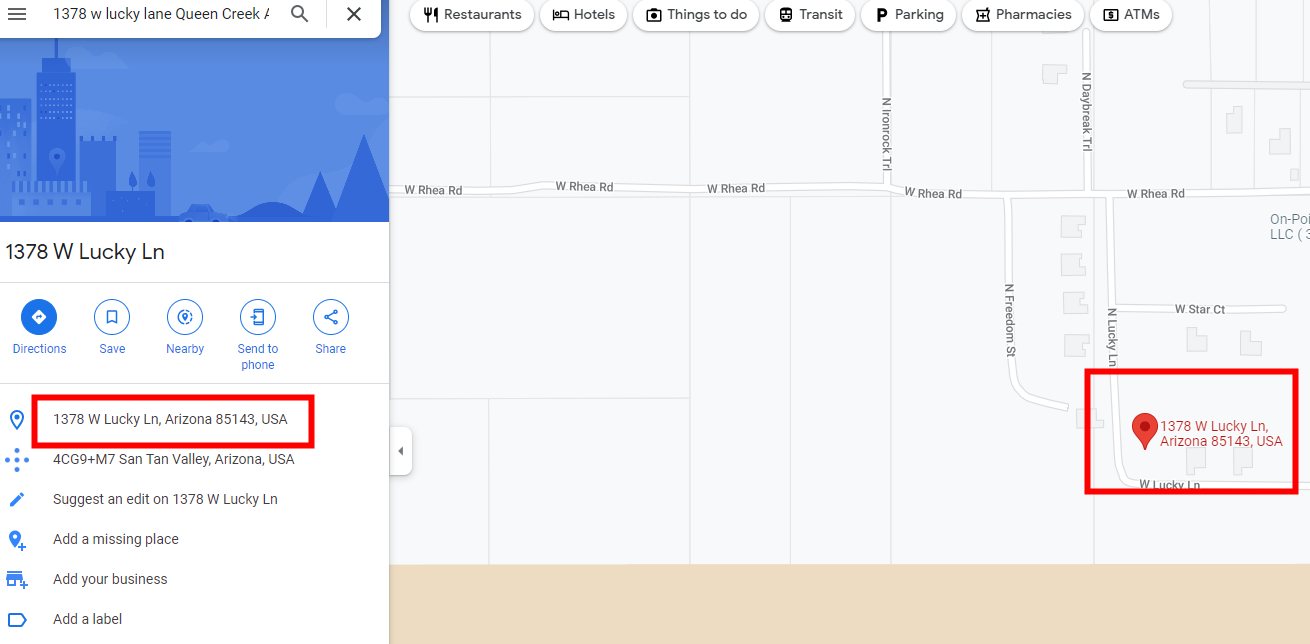Viewport: 1310px width, 644px height.
Task: Click the search magnifier icon
Action: pos(299,14)
